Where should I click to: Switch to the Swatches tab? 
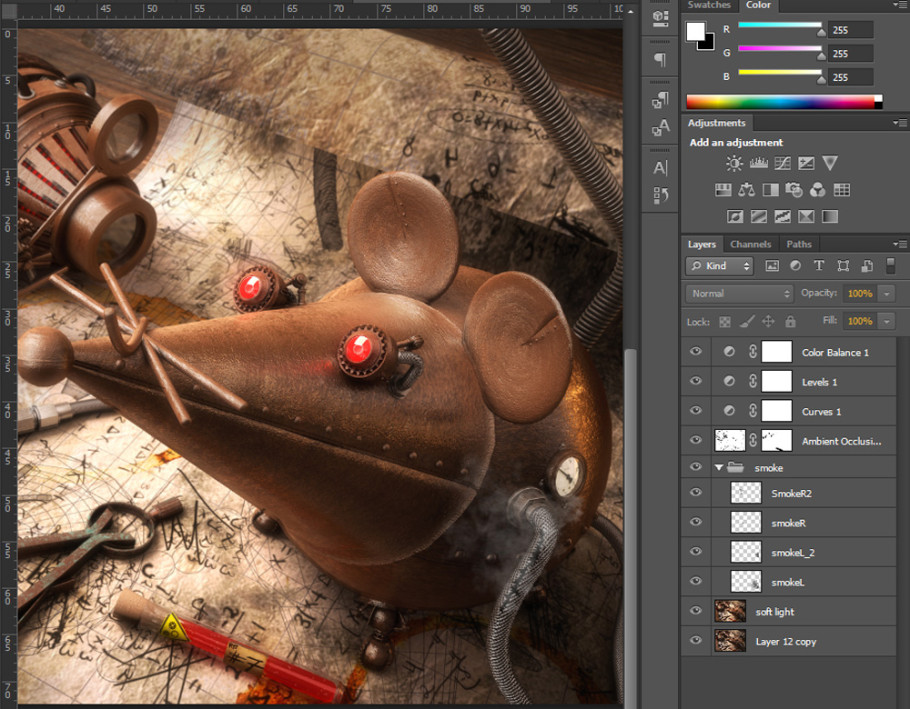tap(709, 5)
